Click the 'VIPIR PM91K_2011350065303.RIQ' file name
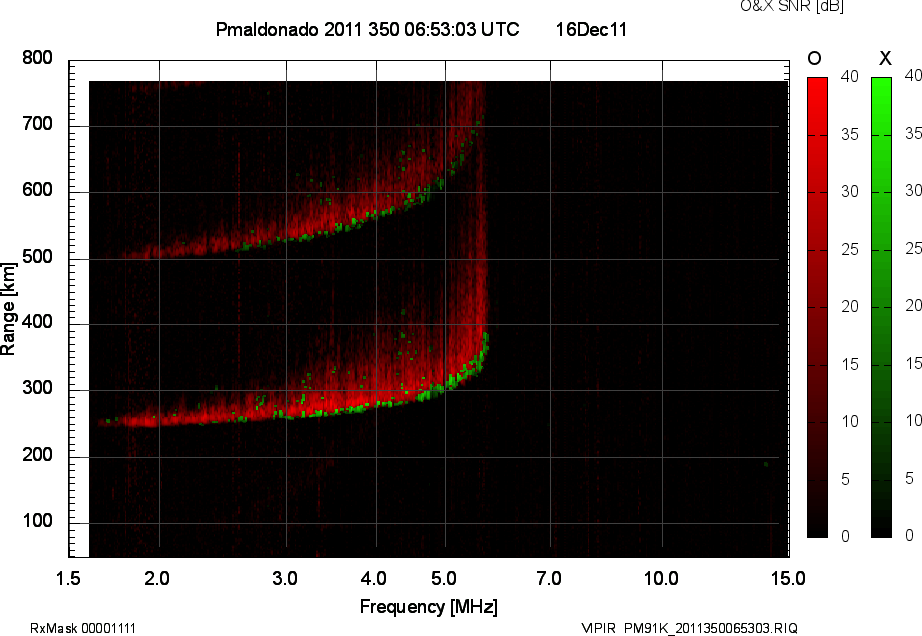 (x=689, y=628)
